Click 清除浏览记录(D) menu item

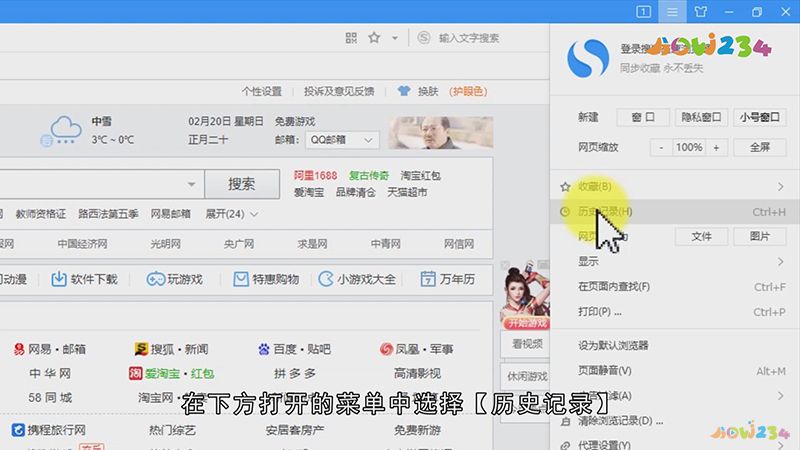coord(674,421)
